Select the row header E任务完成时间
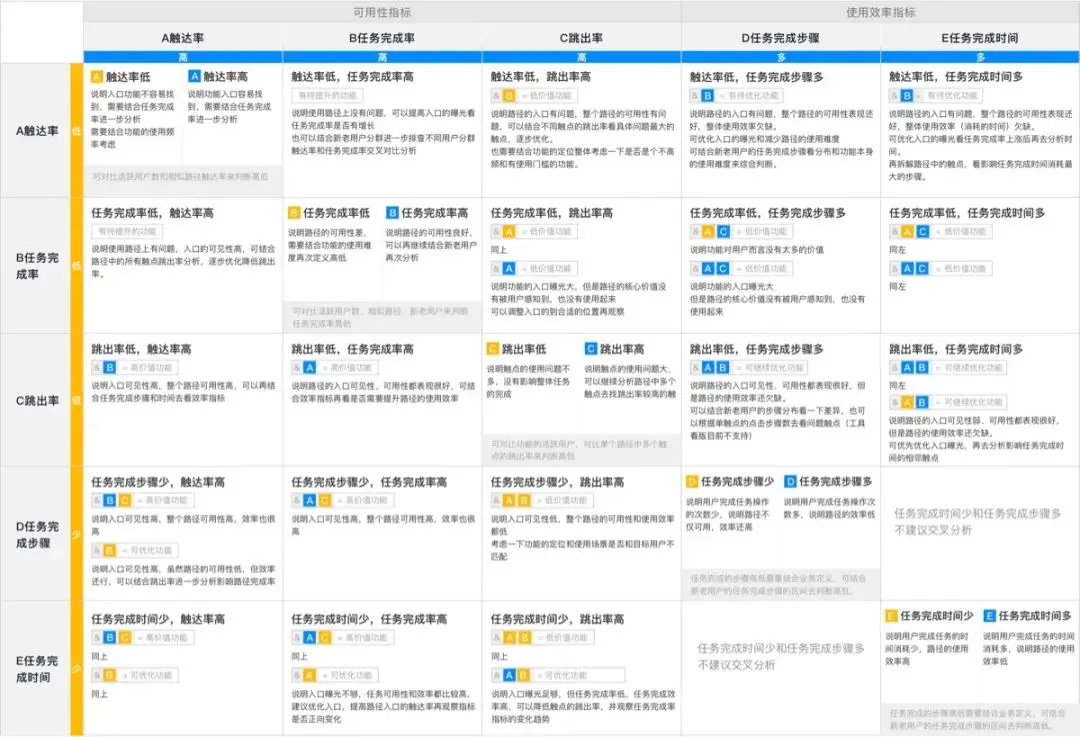Viewport: 1080px width, 737px height. coord(37,669)
